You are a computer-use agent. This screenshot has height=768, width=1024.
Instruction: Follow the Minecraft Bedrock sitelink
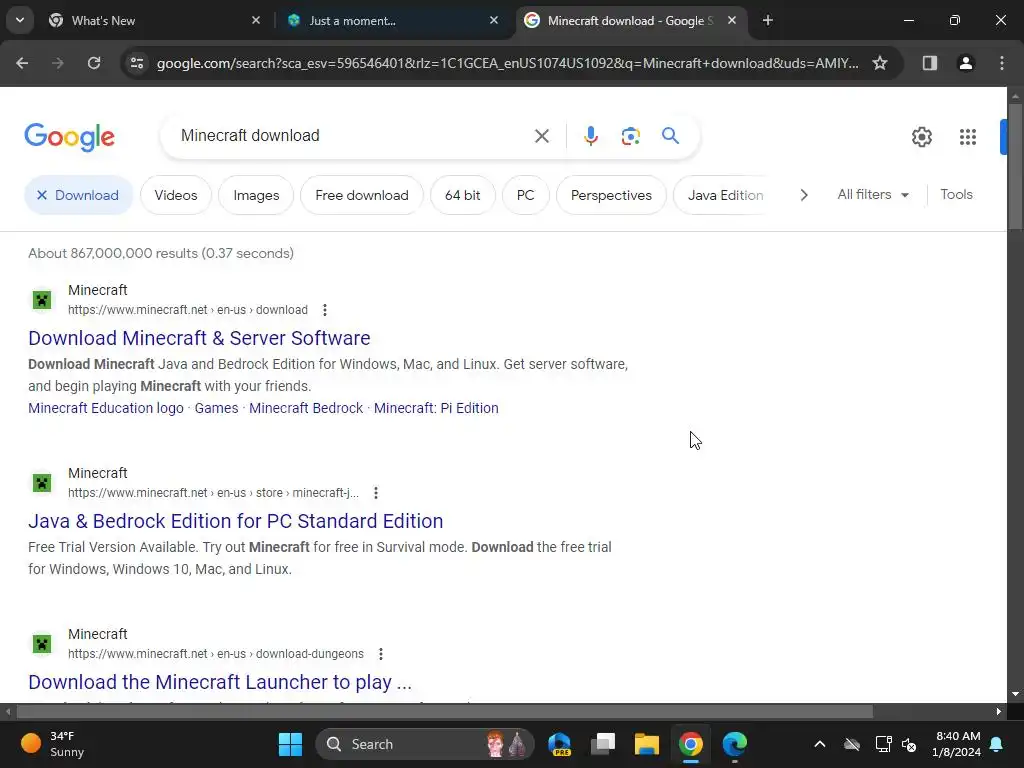coord(306,408)
